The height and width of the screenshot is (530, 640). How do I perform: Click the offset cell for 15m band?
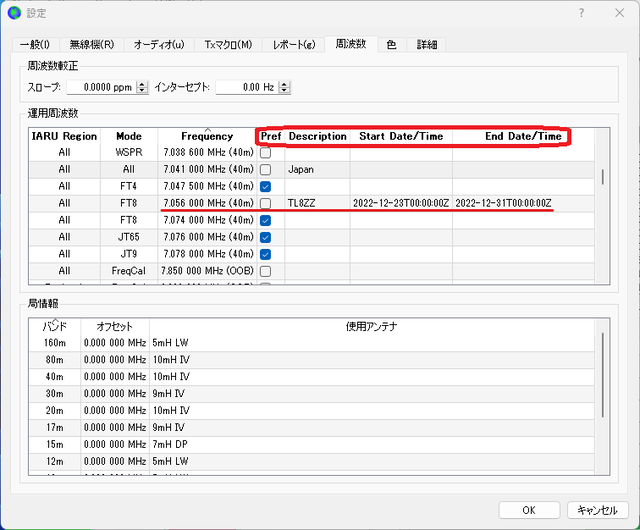(115, 444)
